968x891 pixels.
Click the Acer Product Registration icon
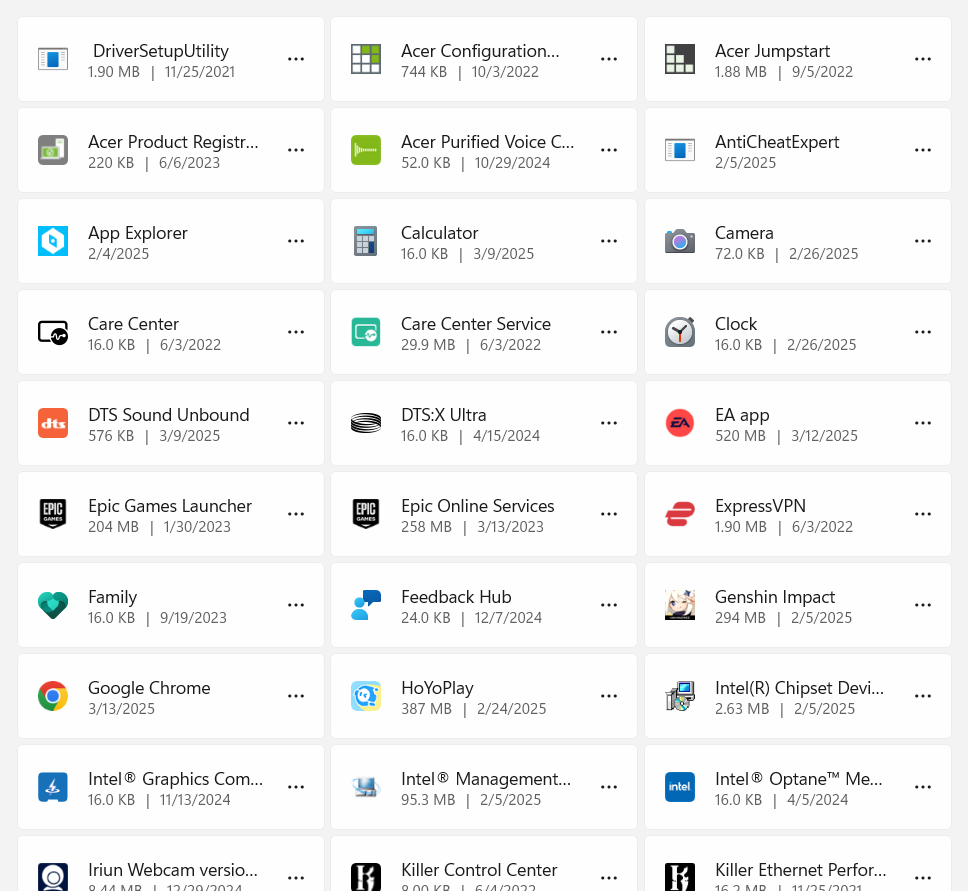tap(53, 150)
